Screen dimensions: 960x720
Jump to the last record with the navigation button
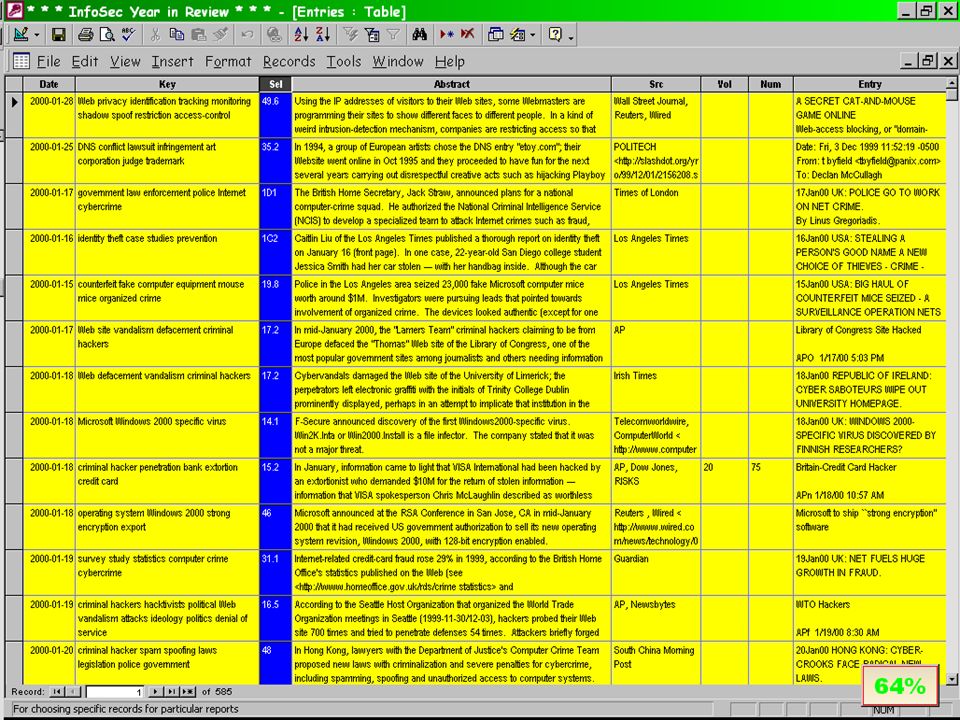pyautogui.click(x=171, y=692)
